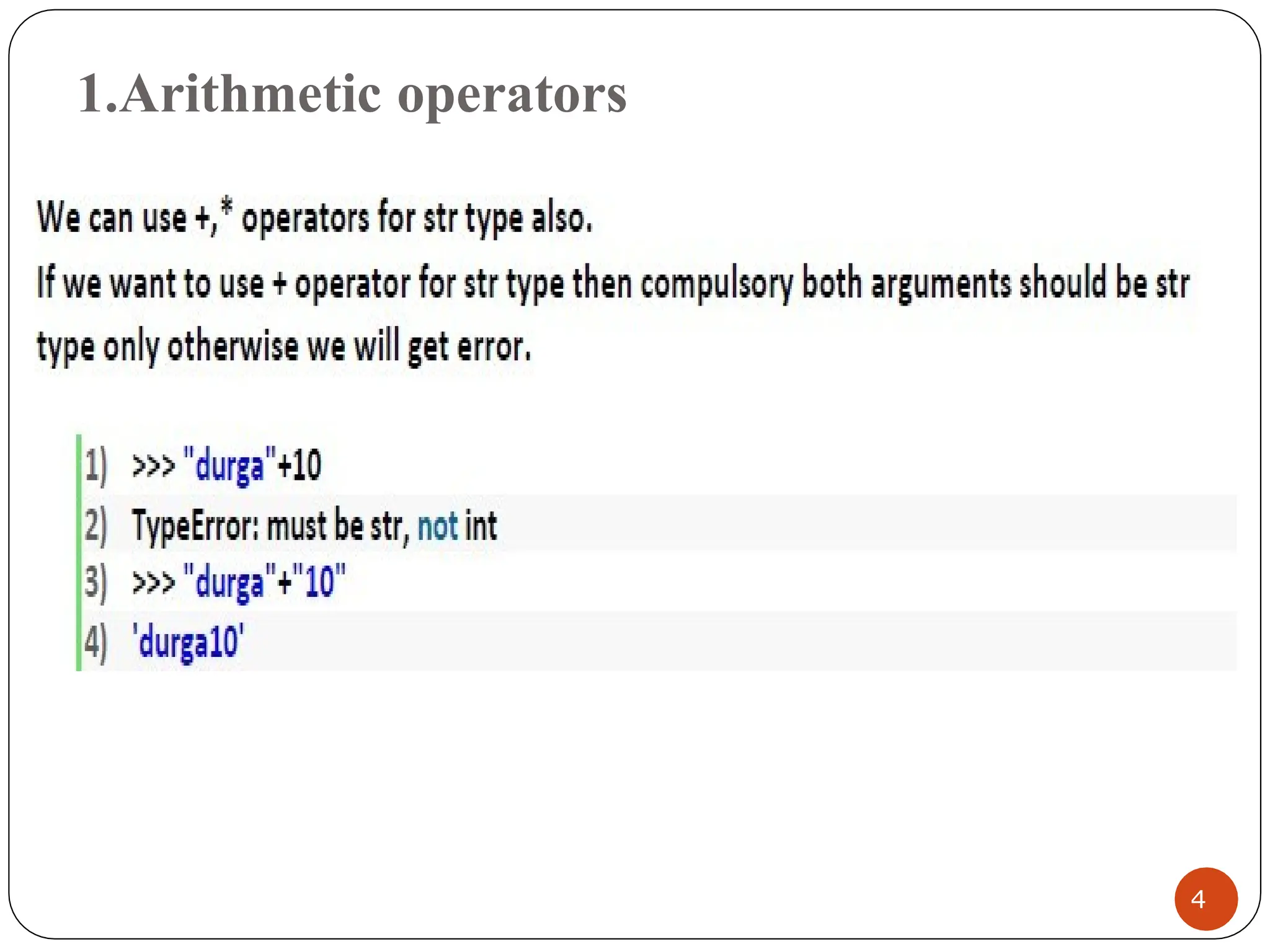Click the '>>>' prompt on line 1
Screen dimensions: 1270x952
click(x=154, y=465)
